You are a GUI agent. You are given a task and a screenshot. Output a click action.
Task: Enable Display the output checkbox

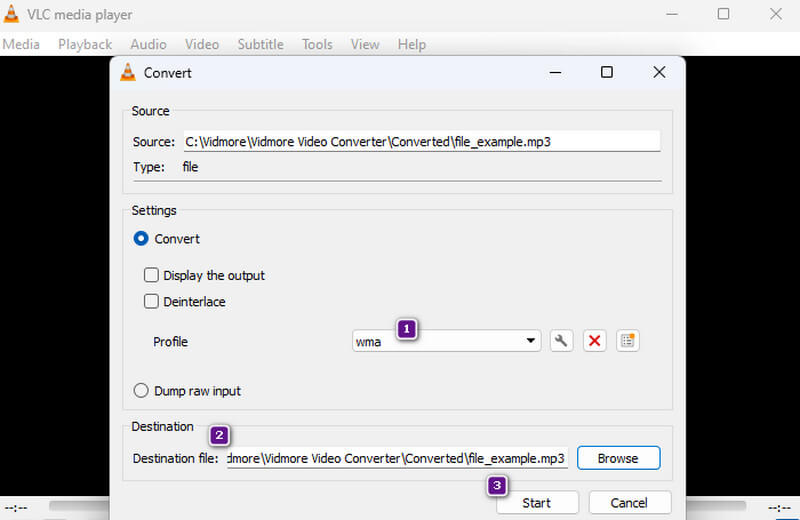pos(151,275)
